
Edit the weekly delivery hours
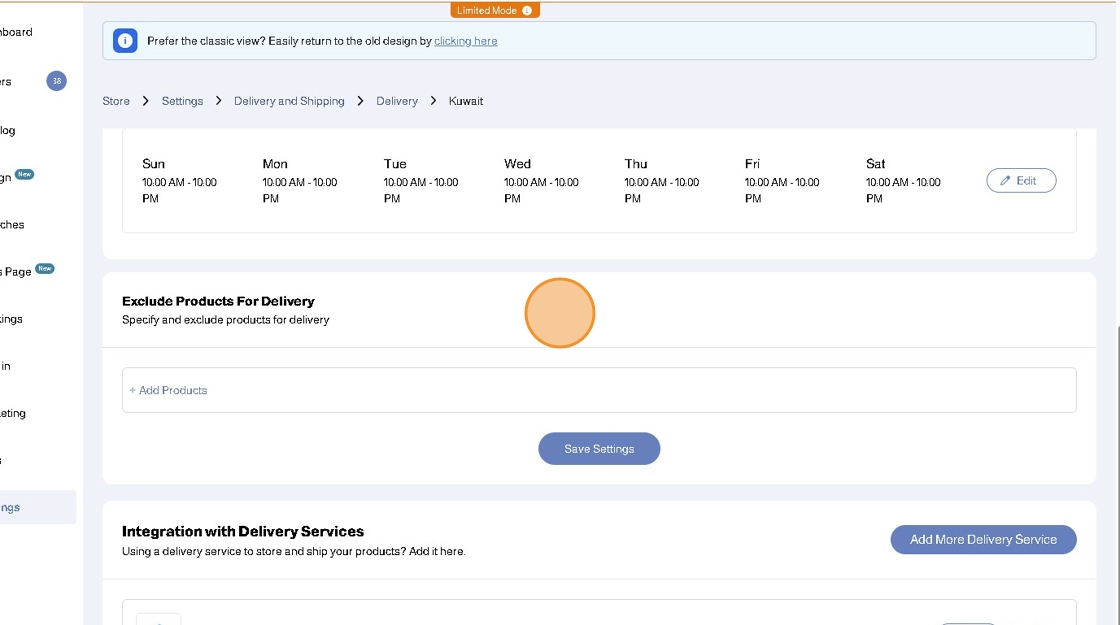point(1020,181)
